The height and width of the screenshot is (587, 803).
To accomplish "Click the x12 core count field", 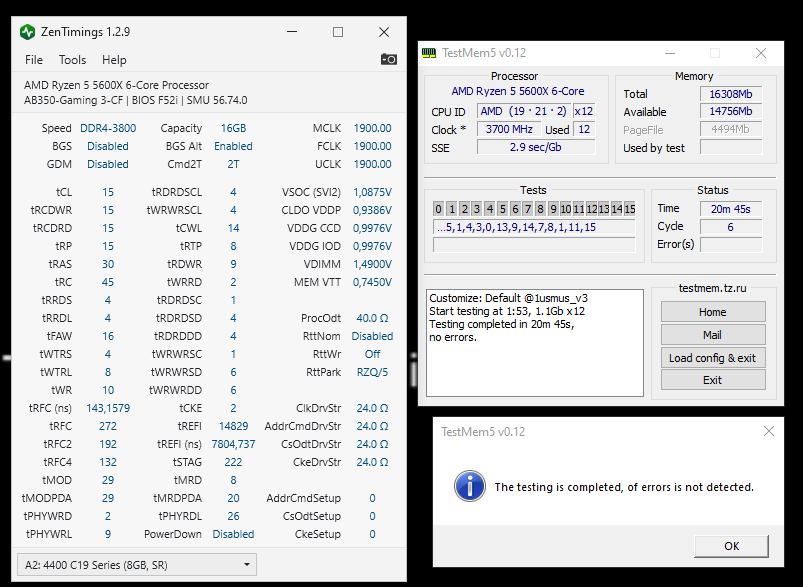I will [584, 111].
